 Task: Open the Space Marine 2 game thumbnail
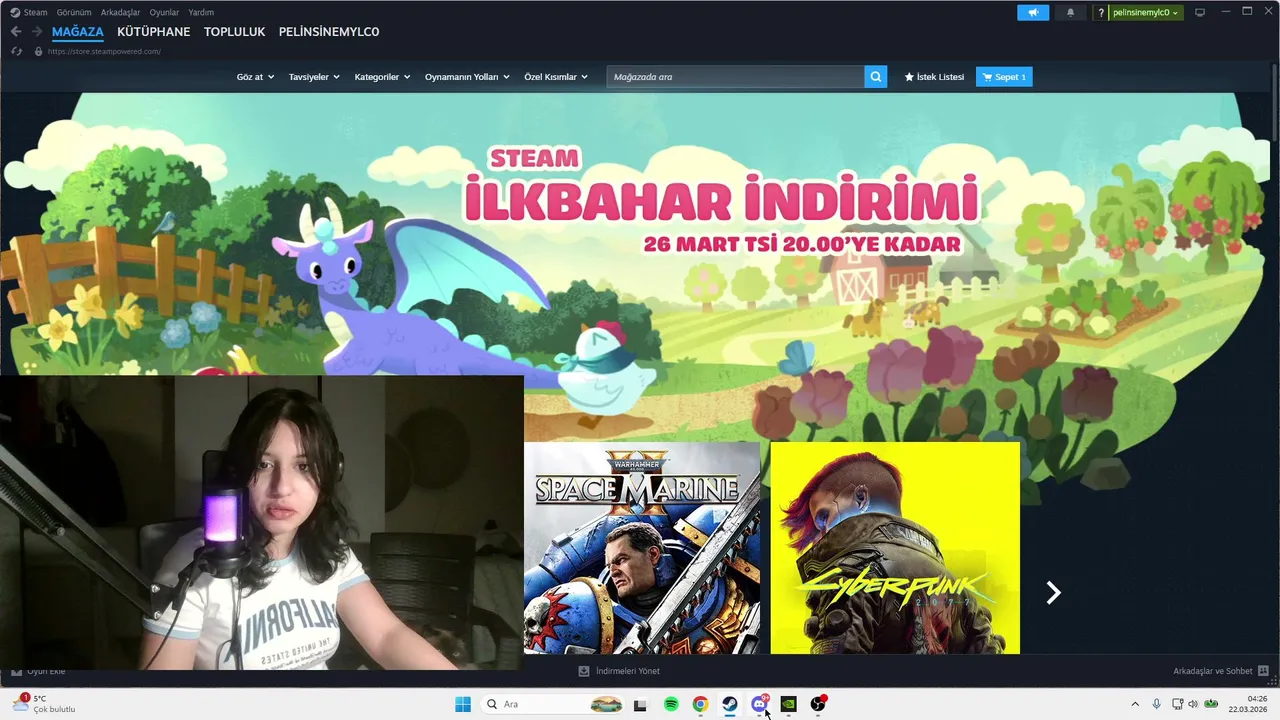click(x=642, y=548)
